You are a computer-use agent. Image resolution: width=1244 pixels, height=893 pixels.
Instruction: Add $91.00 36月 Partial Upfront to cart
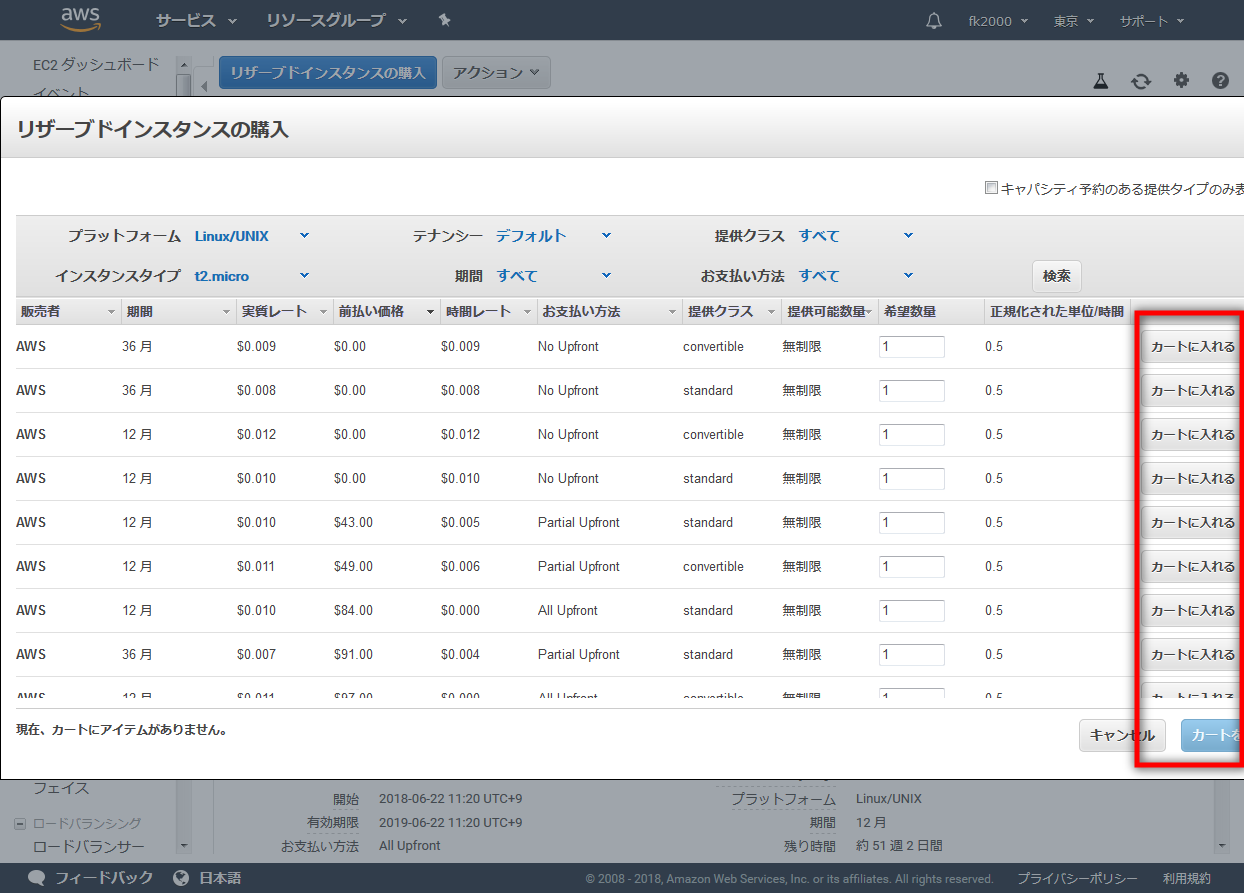[1192, 655]
